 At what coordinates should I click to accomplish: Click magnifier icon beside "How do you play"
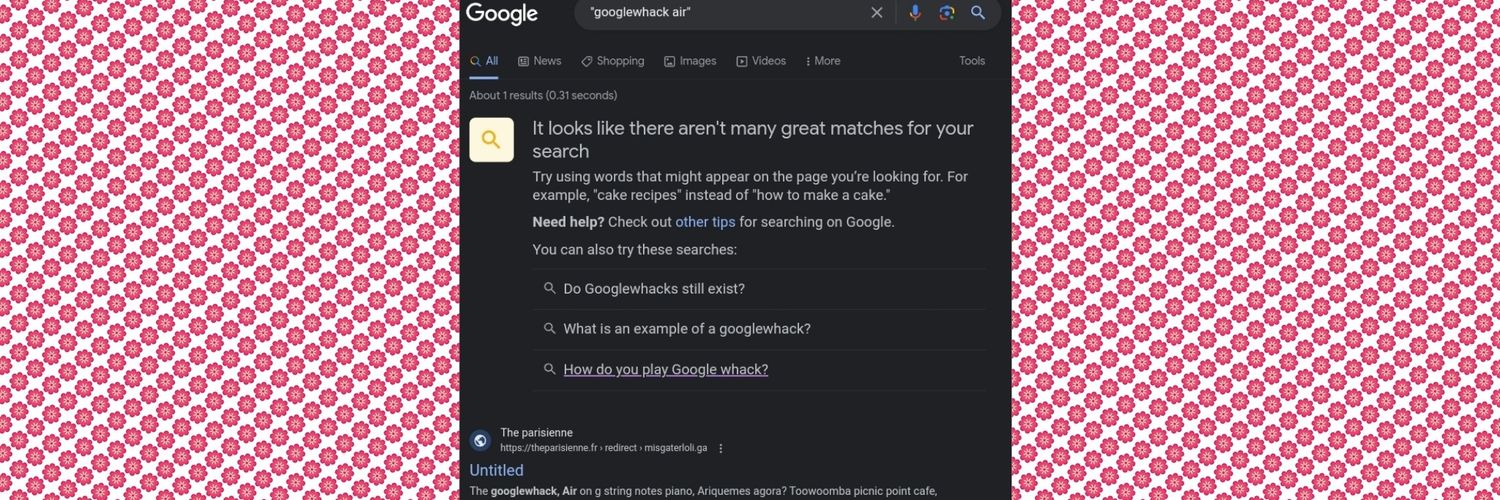[549, 369]
